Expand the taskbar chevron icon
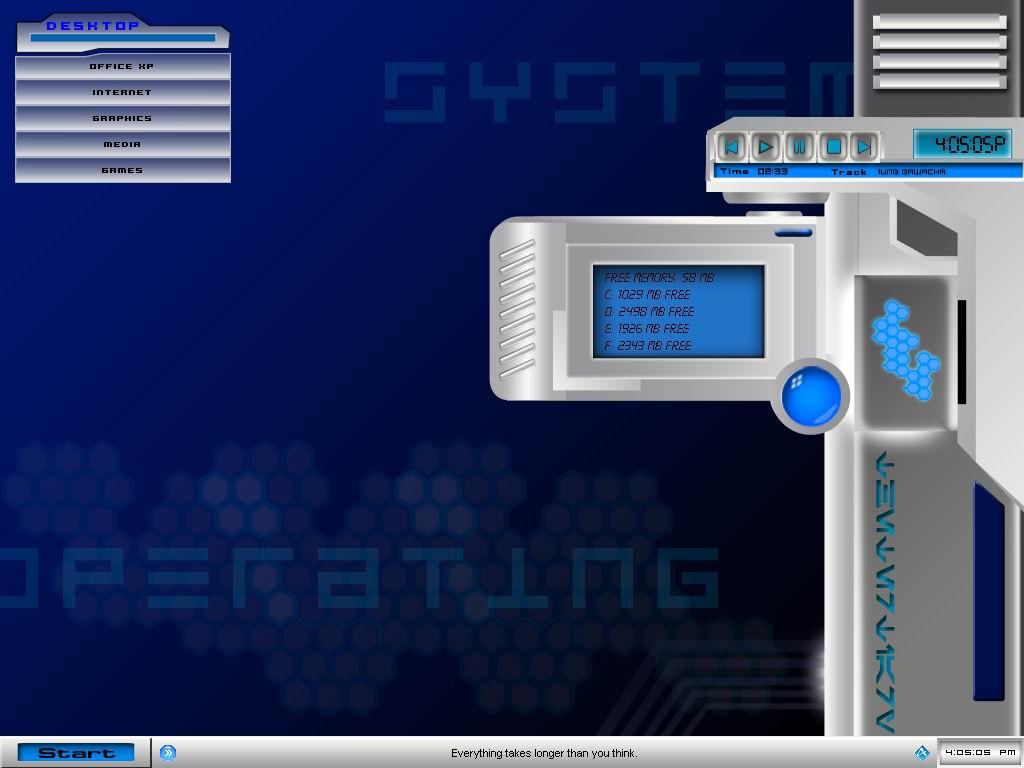 pyautogui.click(x=168, y=753)
